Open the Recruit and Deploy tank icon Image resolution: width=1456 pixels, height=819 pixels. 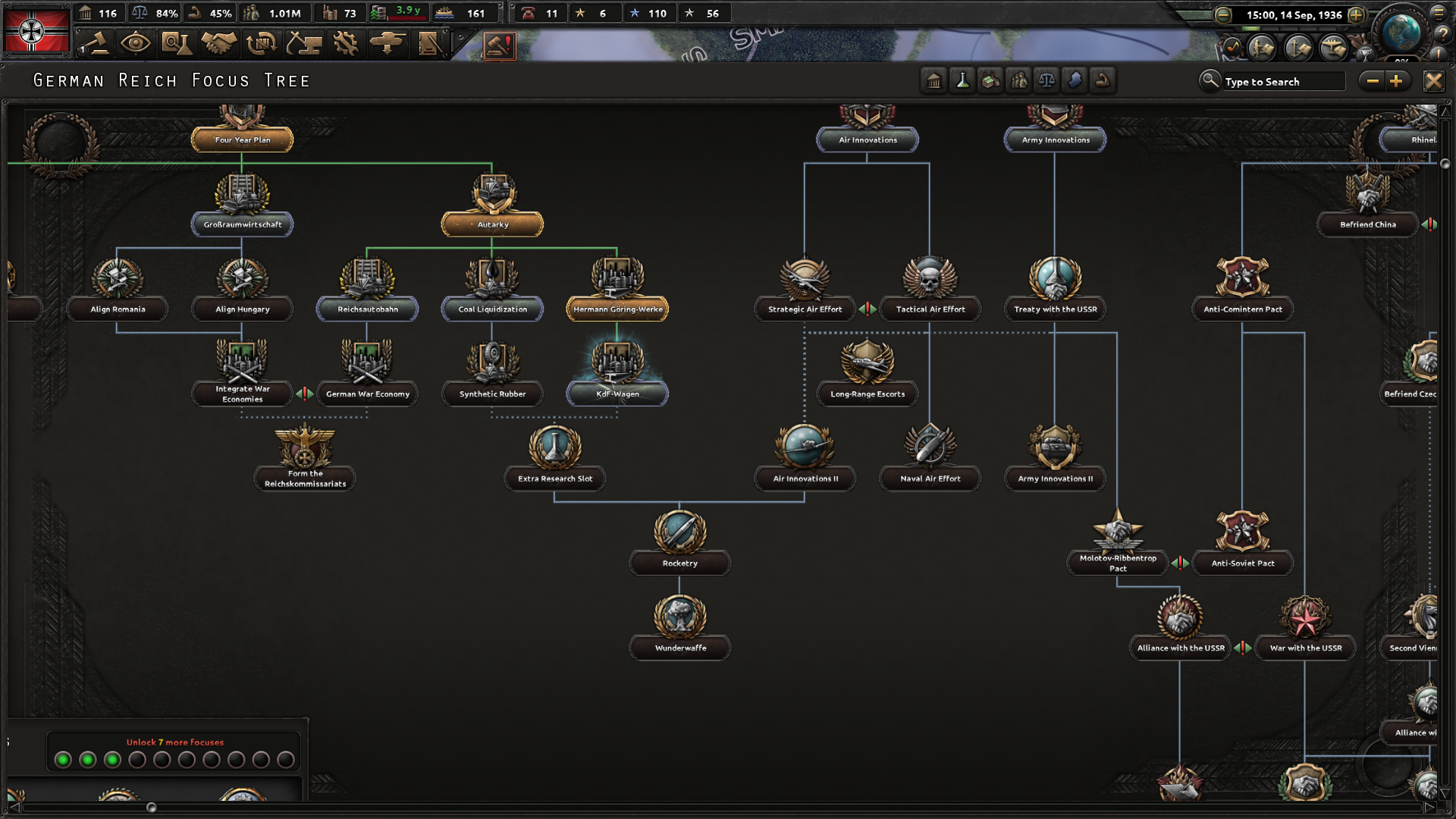(x=388, y=44)
